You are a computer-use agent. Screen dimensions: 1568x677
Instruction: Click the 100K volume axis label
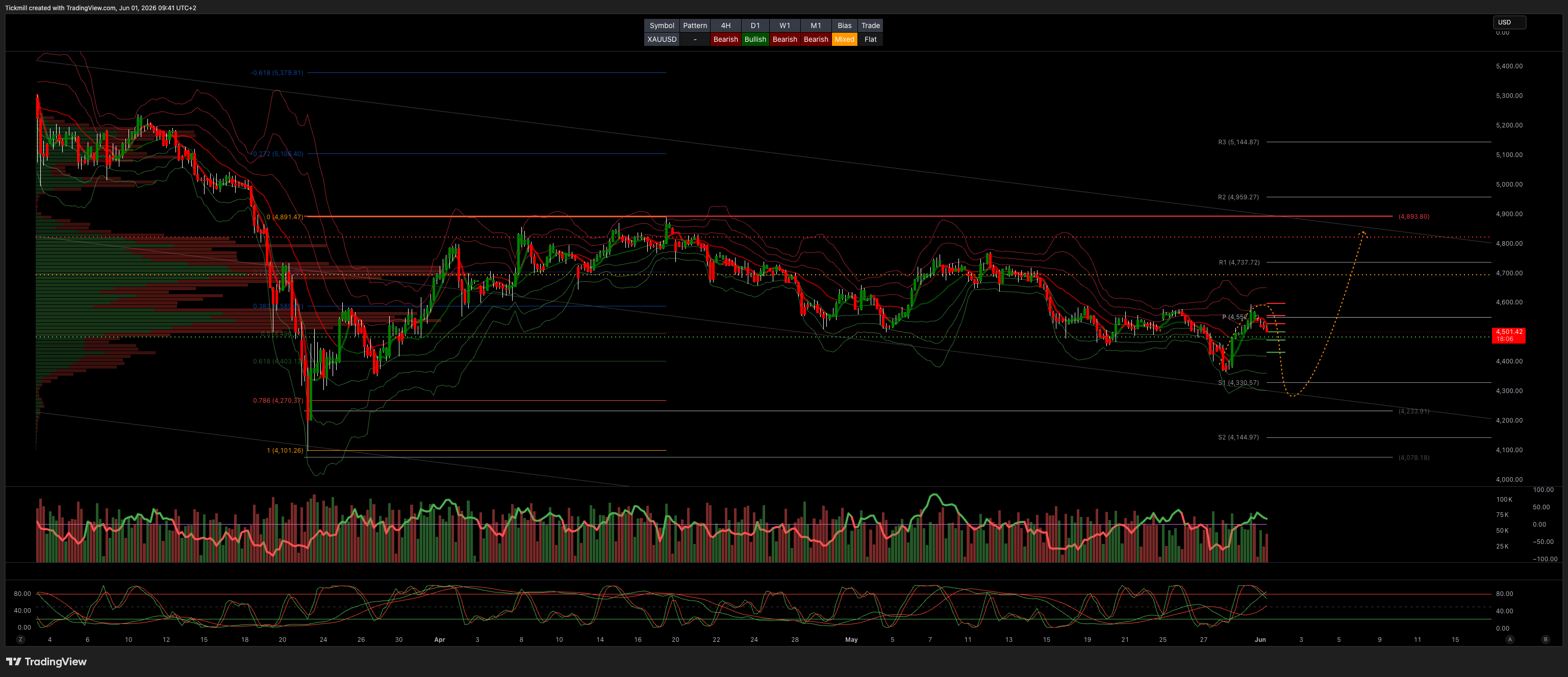pyautogui.click(x=1504, y=500)
